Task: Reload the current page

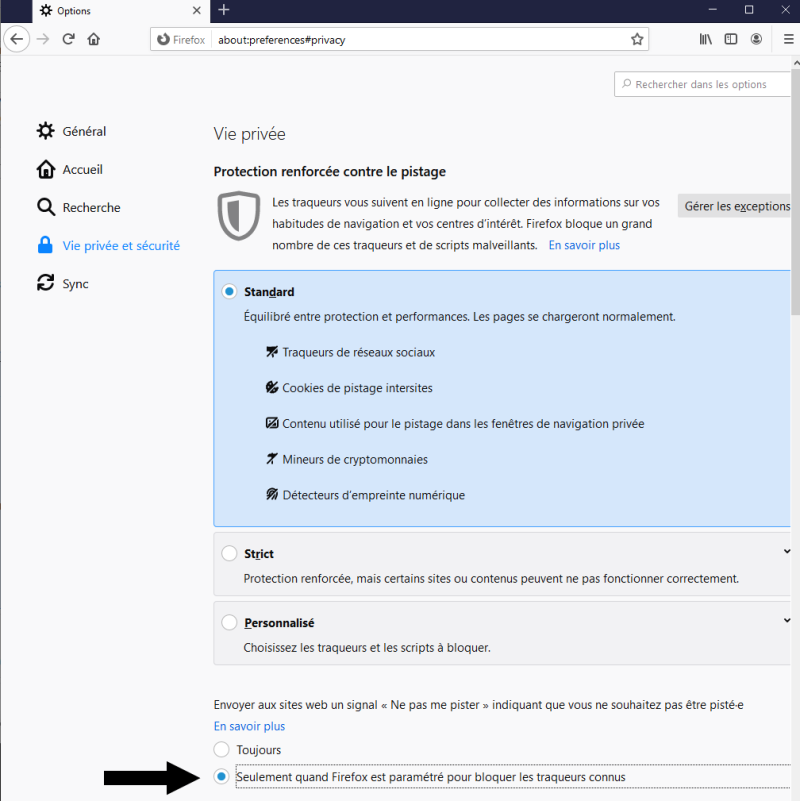Action: [68, 39]
